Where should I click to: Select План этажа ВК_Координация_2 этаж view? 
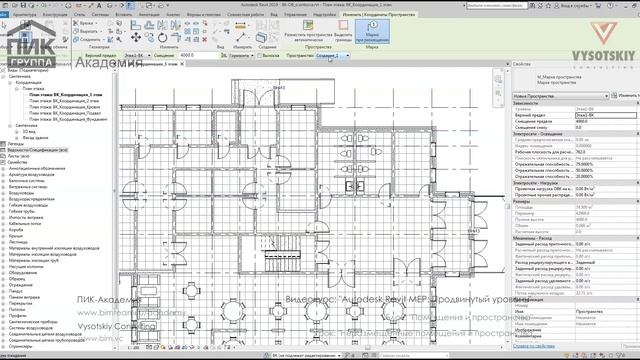pos(64,101)
